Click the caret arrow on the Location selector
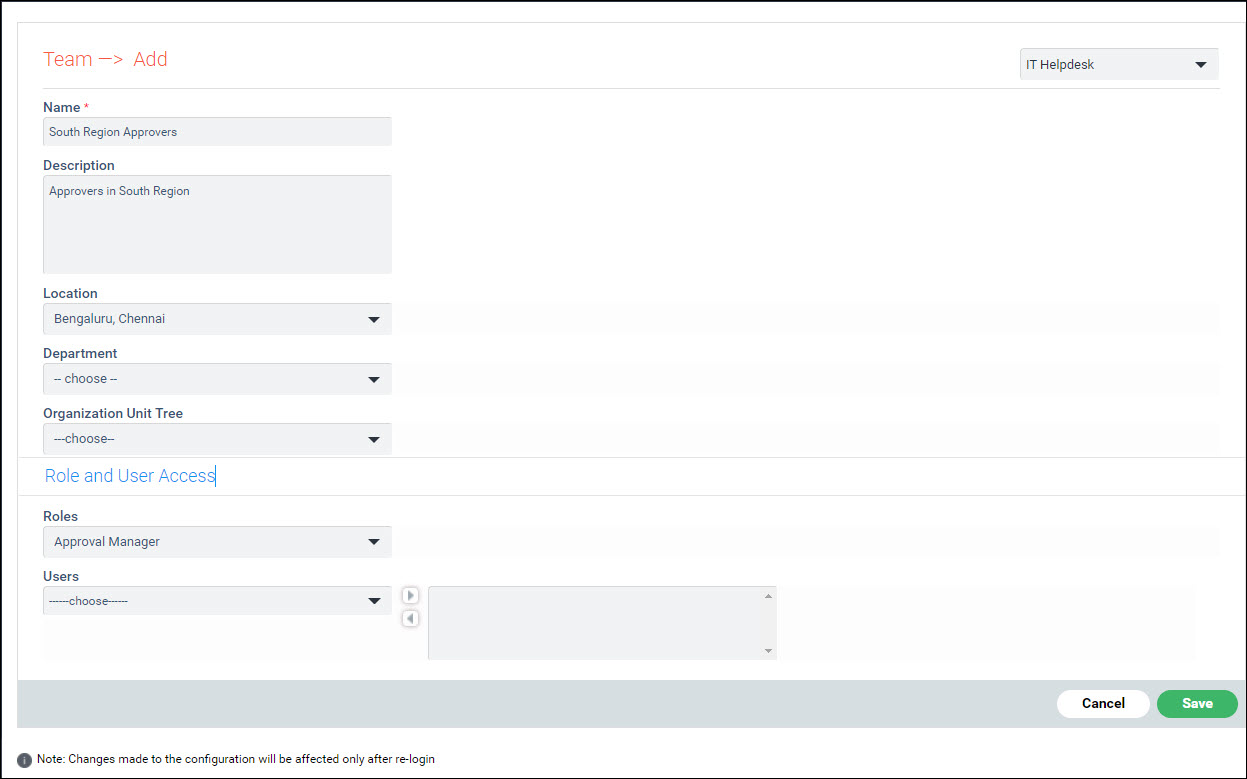Screen dimensions: 1247x779 pyautogui.click(x=374, y=318)
